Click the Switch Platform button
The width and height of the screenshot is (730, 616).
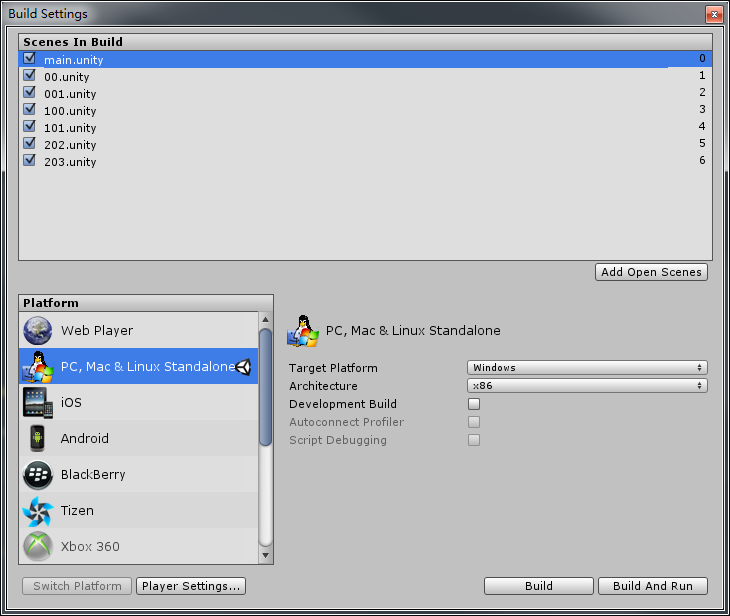point(77,586)
